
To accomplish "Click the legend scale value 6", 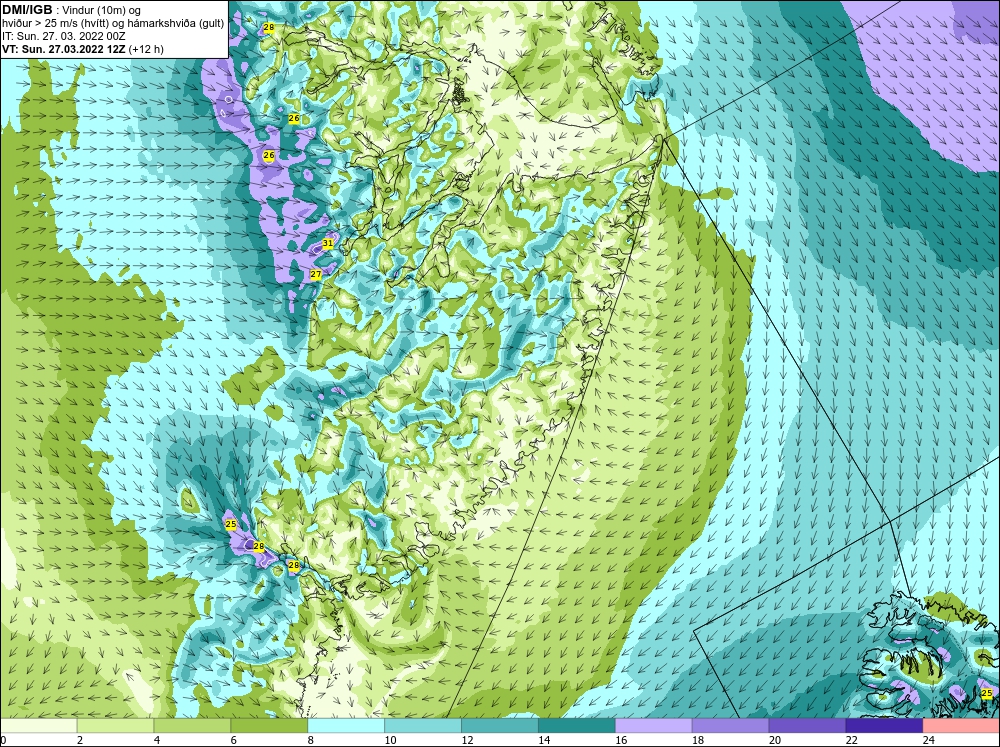I will click(233, 740).
